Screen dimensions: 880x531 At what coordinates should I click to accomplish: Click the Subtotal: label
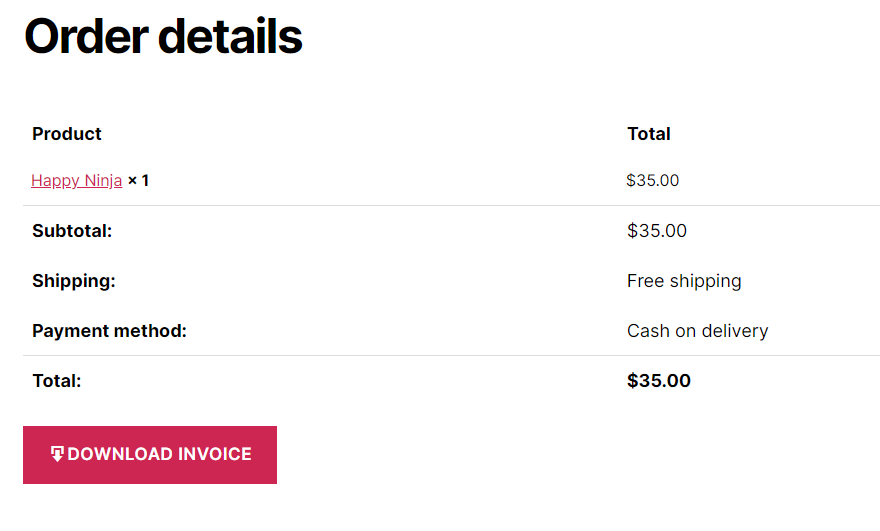coord(72,231)
